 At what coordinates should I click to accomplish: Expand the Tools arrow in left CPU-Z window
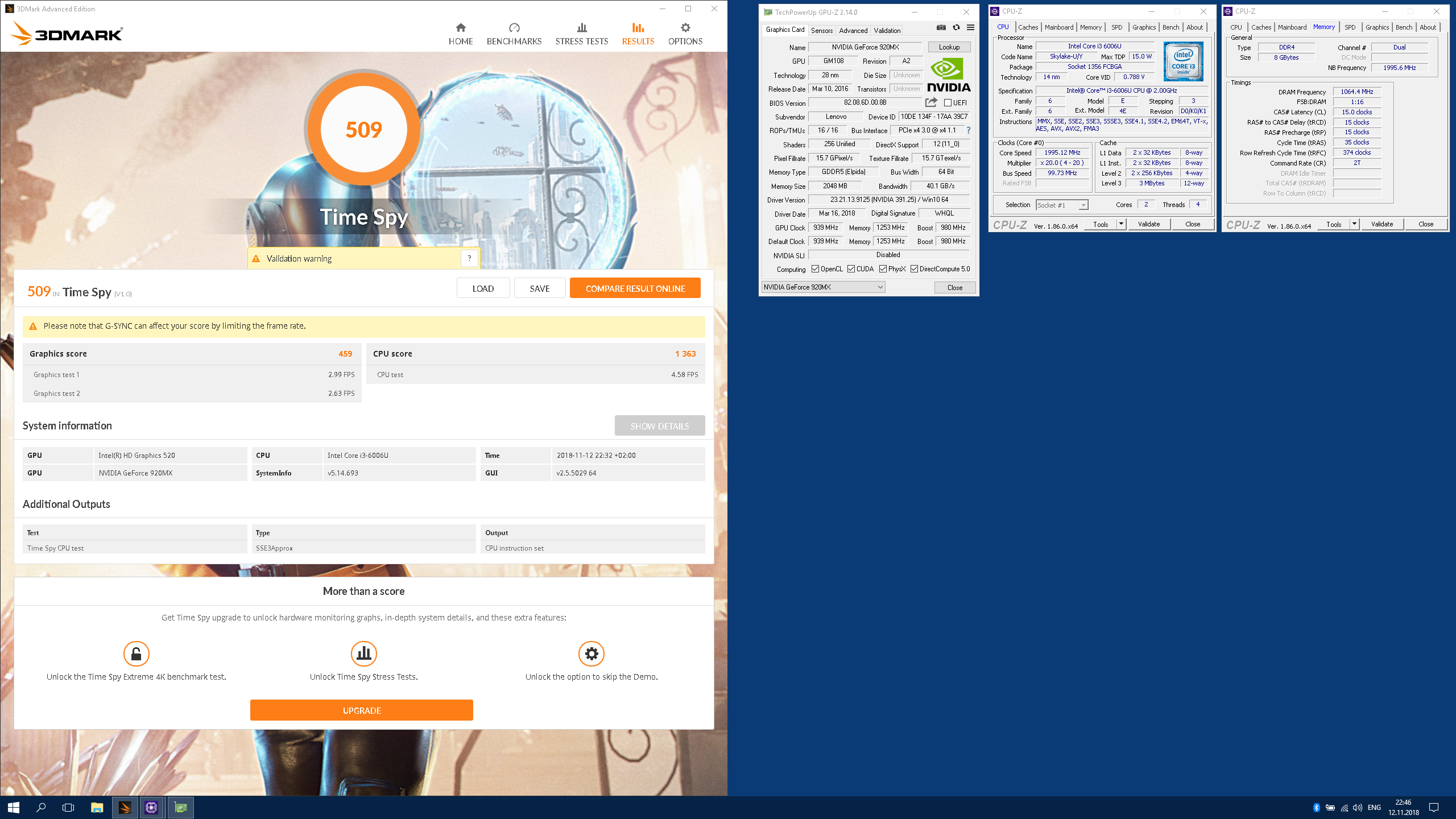click(1121, 224)
